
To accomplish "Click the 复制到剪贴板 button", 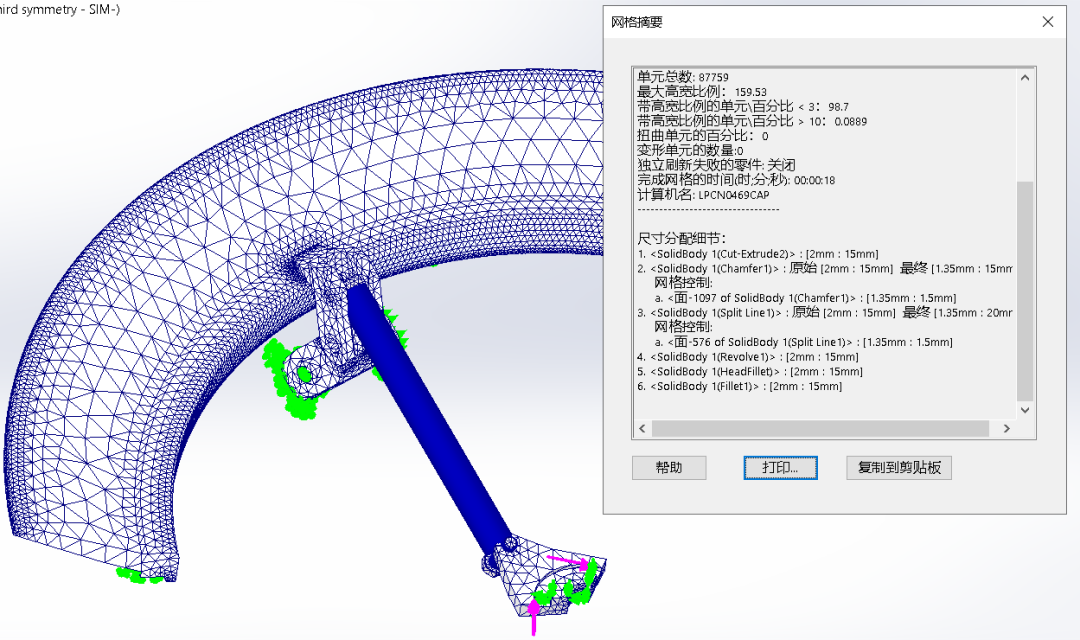I will (898, 467).
